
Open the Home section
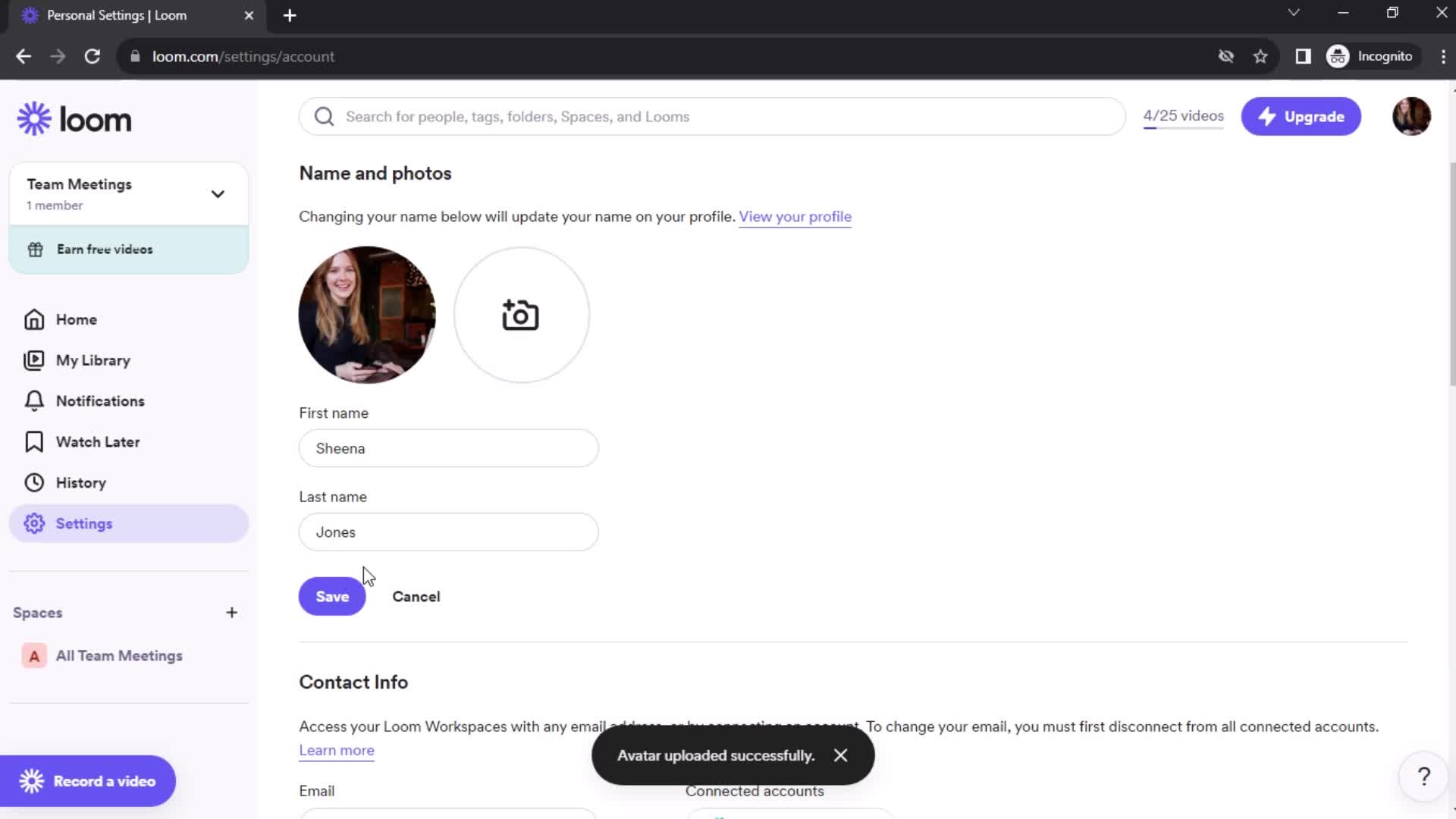pyautogui.click(x=76, y=319)
